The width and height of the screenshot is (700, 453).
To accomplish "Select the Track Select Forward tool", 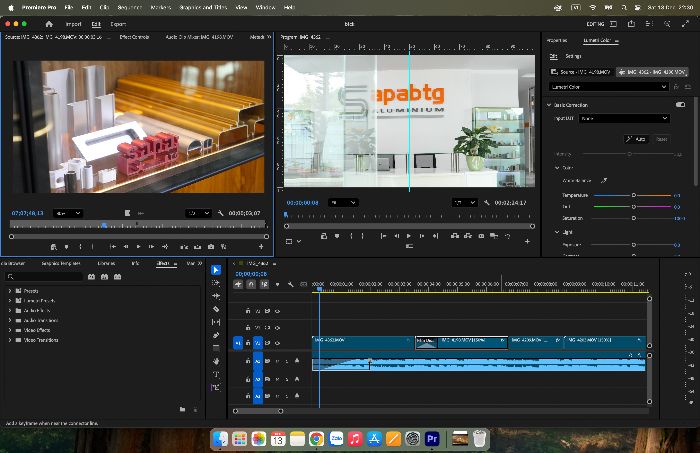I will [216, 283].
